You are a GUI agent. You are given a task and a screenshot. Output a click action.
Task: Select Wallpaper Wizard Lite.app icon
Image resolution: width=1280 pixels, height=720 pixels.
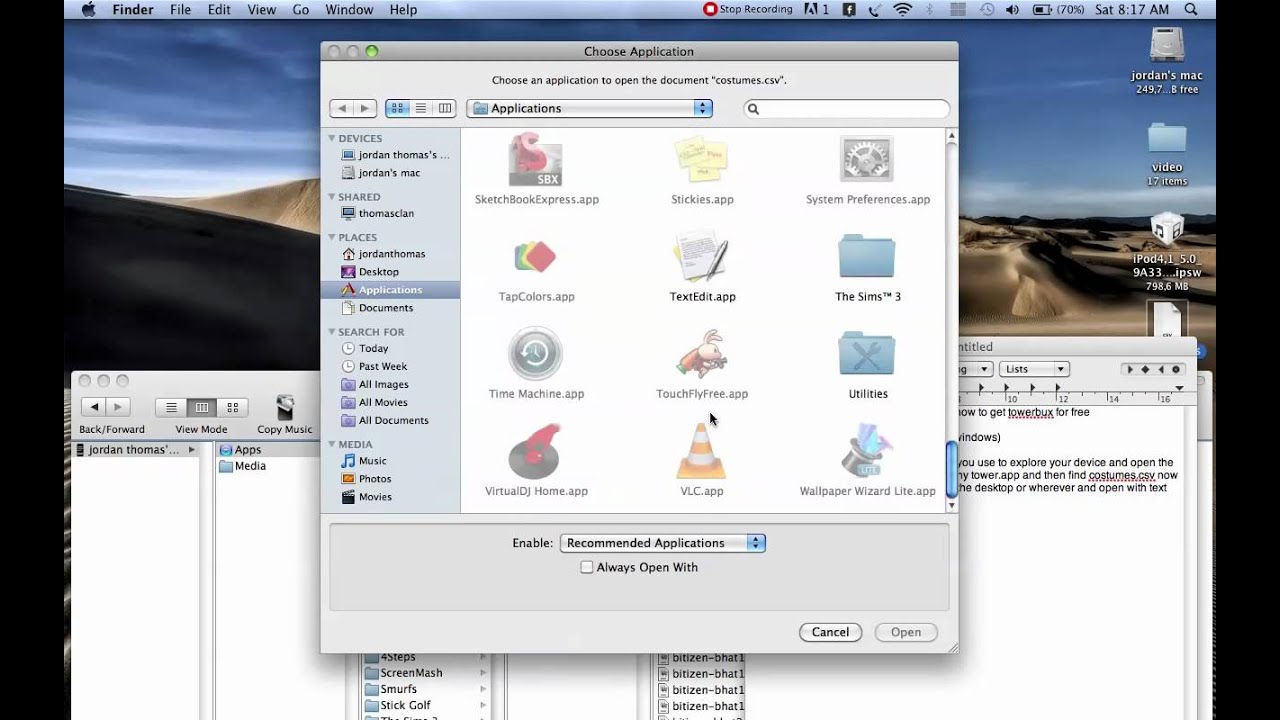pos(867,451)
